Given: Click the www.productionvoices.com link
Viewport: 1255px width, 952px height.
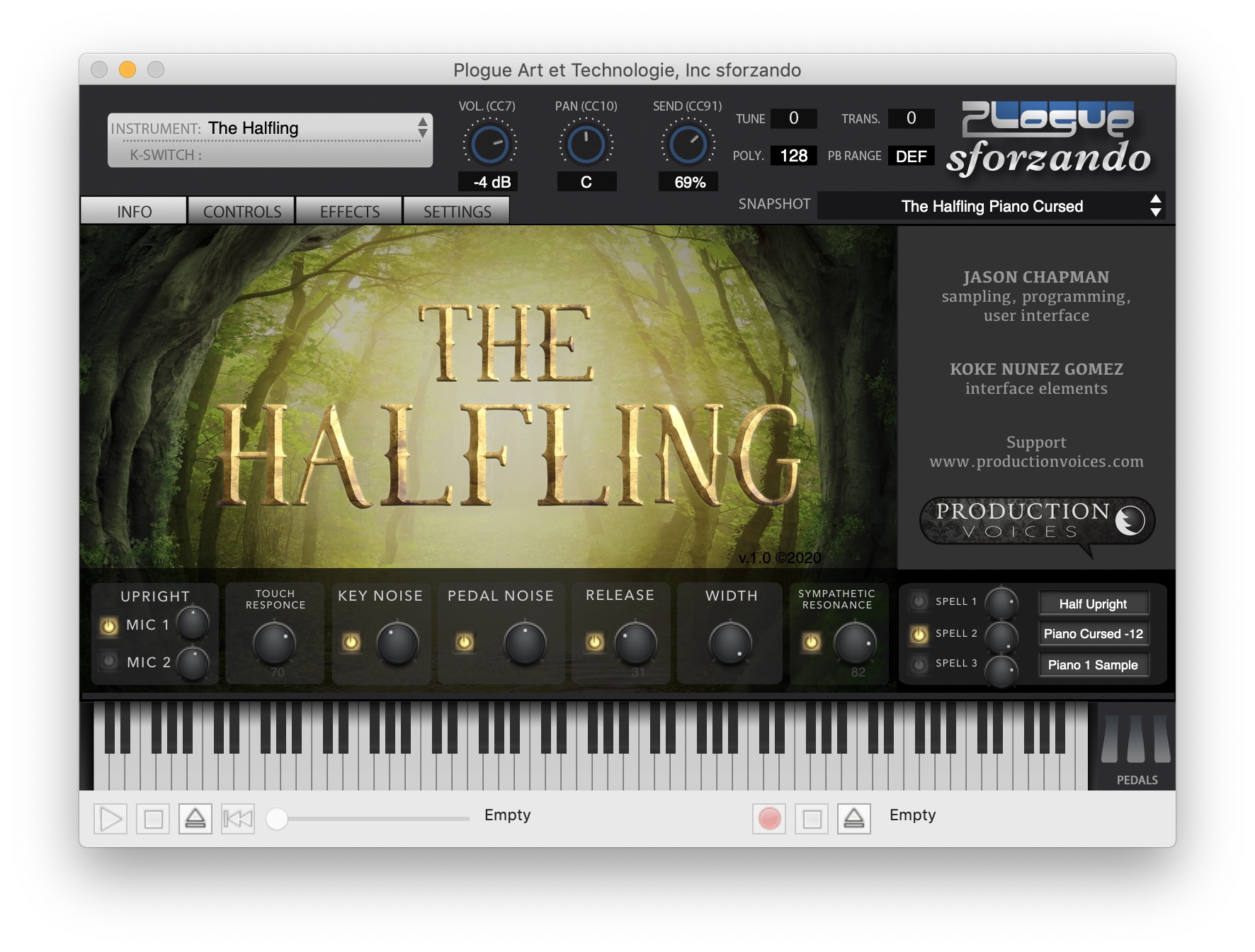Looking at the screenshot, I should pos(1036,461).
